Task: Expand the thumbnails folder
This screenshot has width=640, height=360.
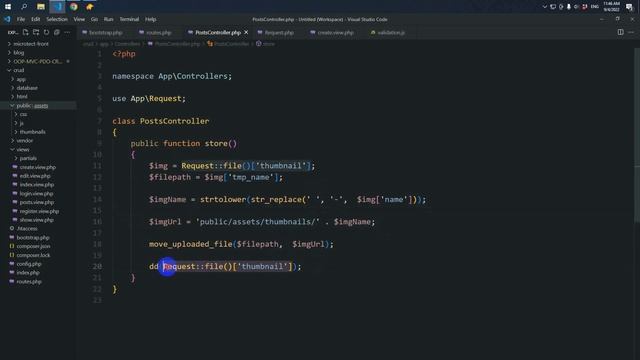Action: coord(32,132)
